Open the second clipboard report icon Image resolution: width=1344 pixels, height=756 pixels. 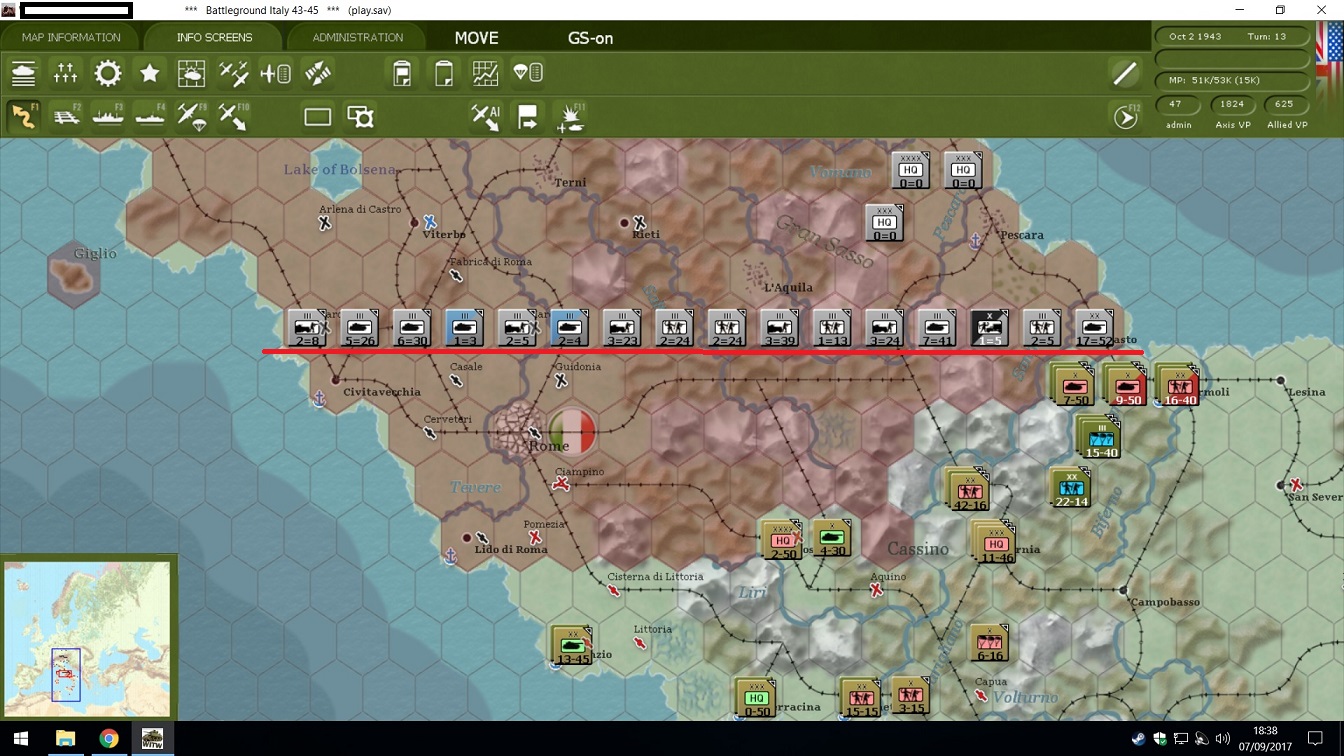[x=444, y=73]
